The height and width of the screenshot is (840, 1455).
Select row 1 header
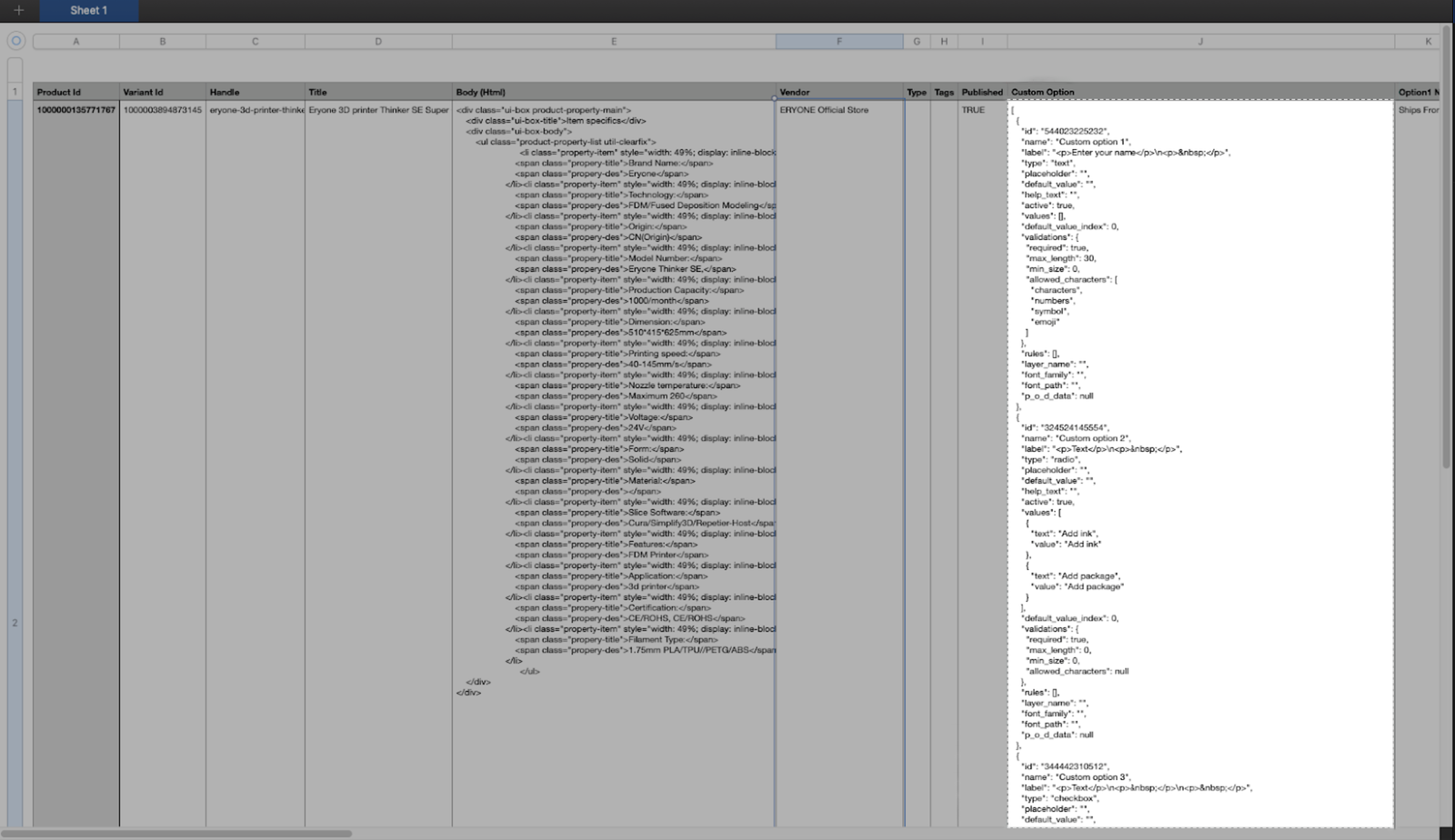[x=15, y=92]
